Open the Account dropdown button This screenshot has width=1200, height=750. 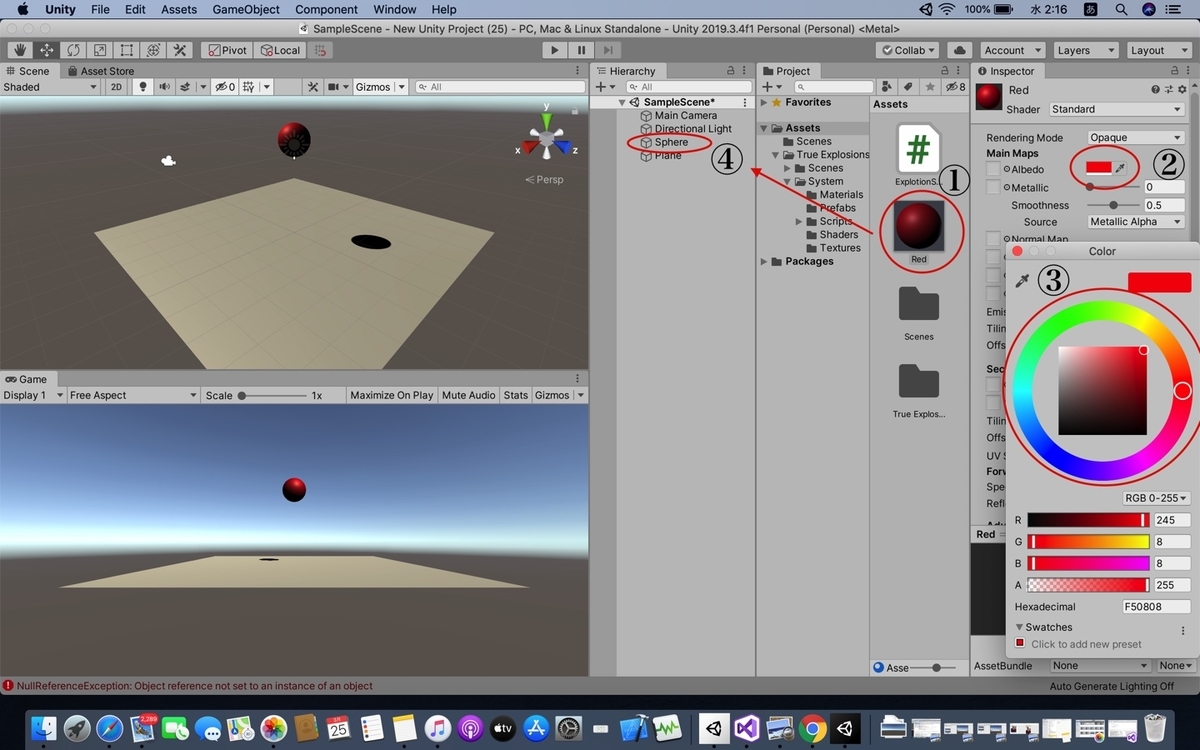point(1011,50)
